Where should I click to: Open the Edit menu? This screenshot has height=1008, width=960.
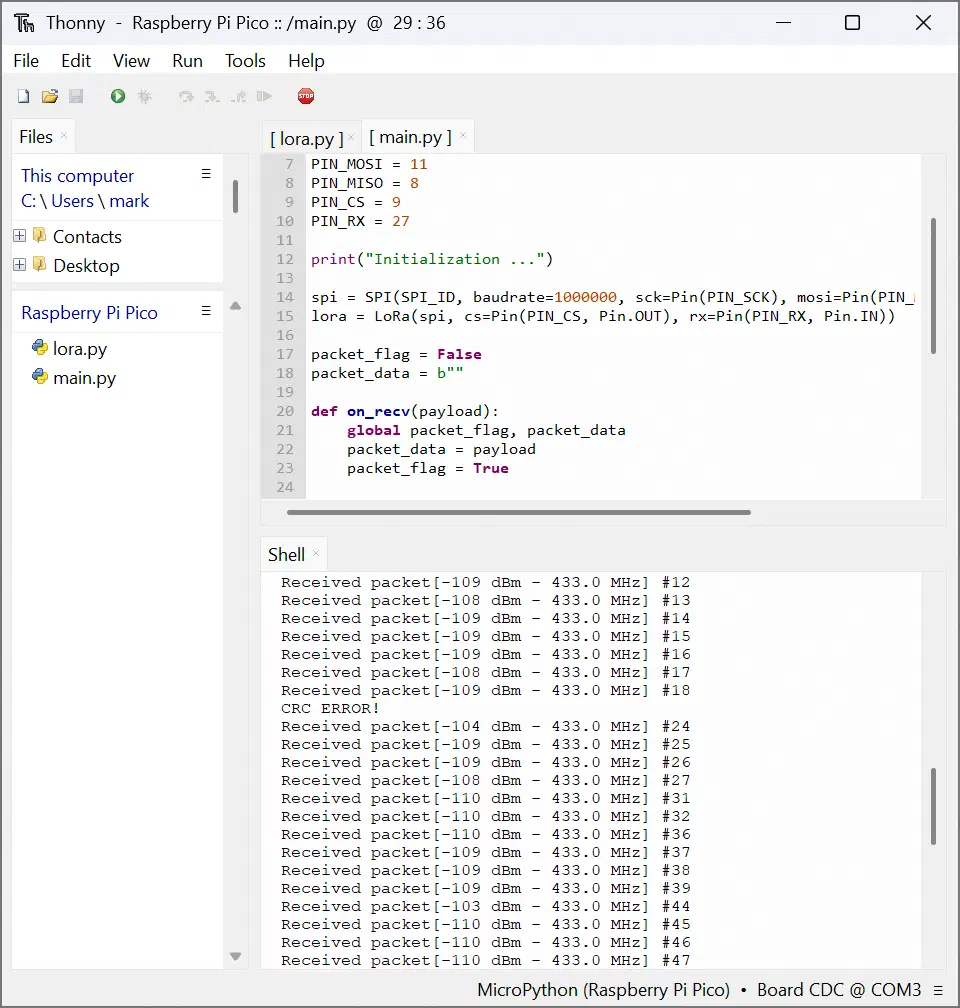[76, 61]
